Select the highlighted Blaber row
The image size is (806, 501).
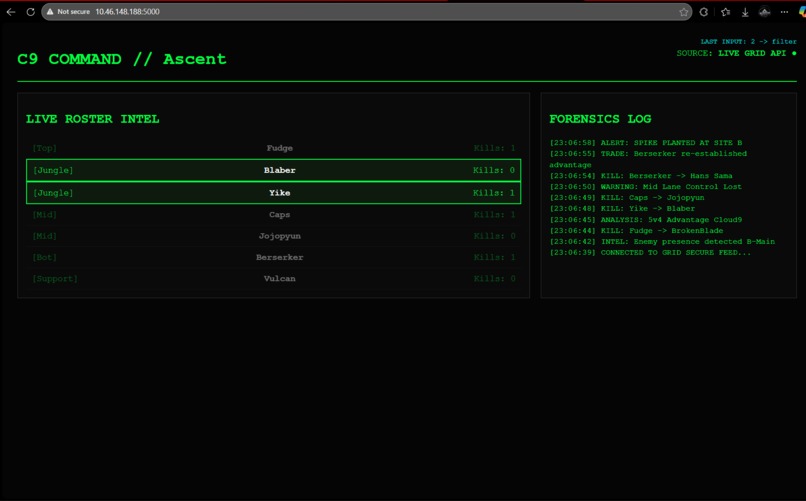pos(273,170)
